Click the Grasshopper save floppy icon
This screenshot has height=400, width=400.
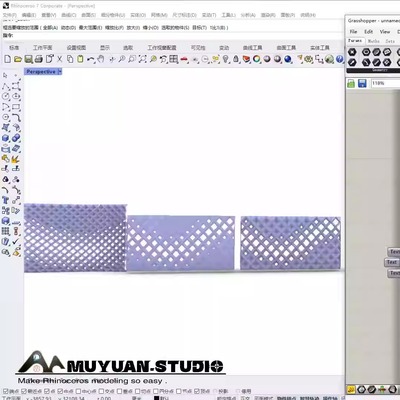pos(362,83)
